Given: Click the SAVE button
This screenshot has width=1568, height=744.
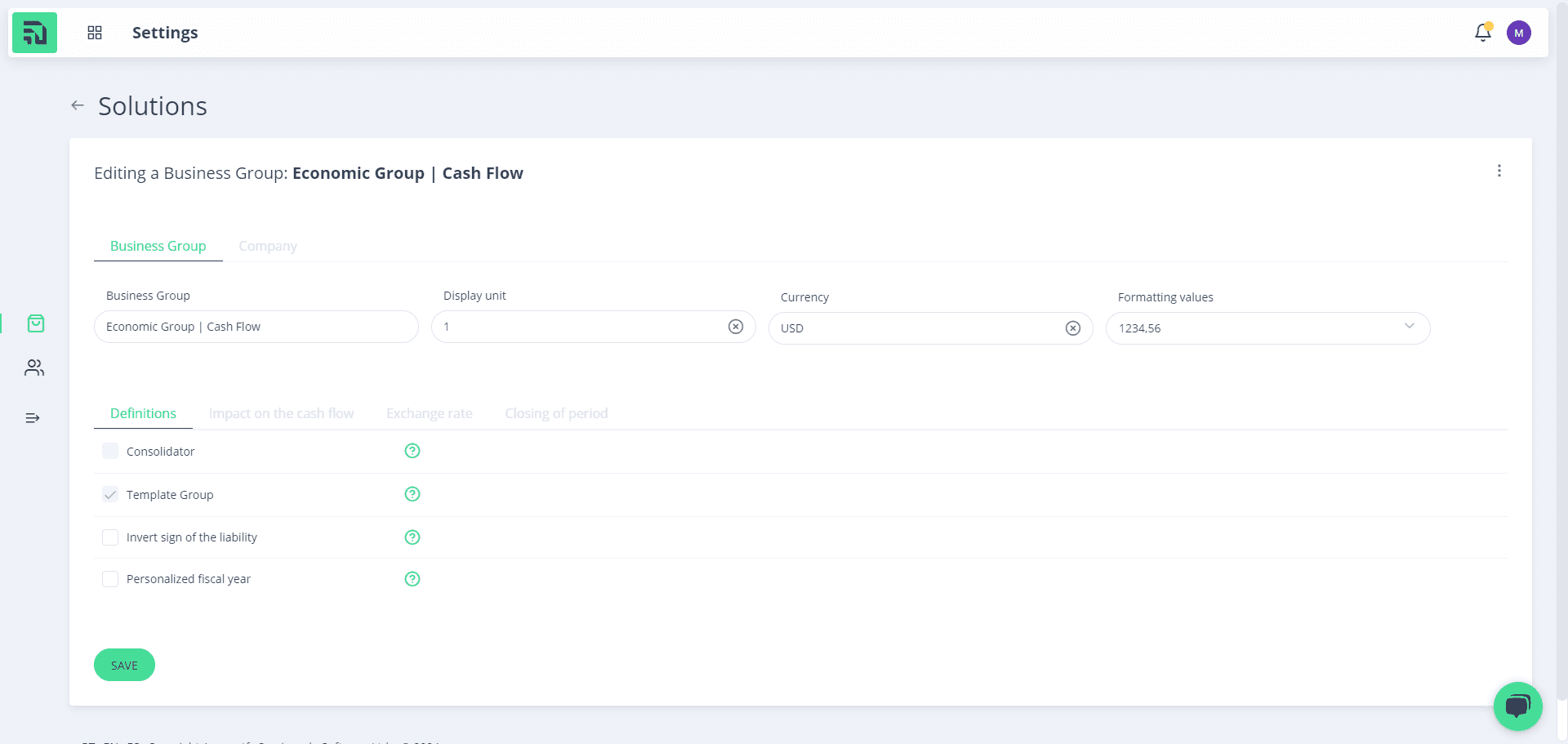Looking at the screenshot, I should click(x=124, y=665).
